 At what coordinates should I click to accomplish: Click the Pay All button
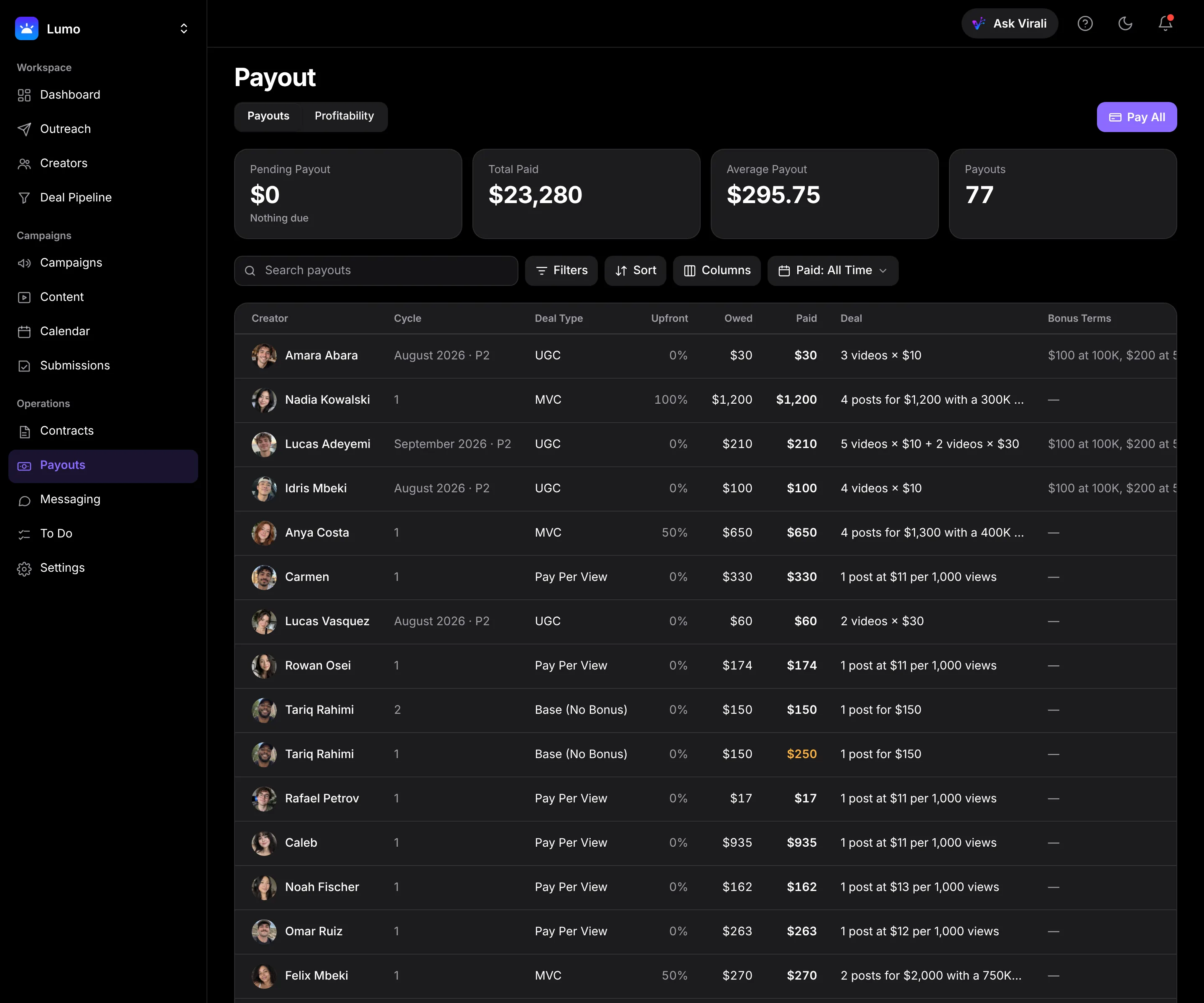[1136, 117]
